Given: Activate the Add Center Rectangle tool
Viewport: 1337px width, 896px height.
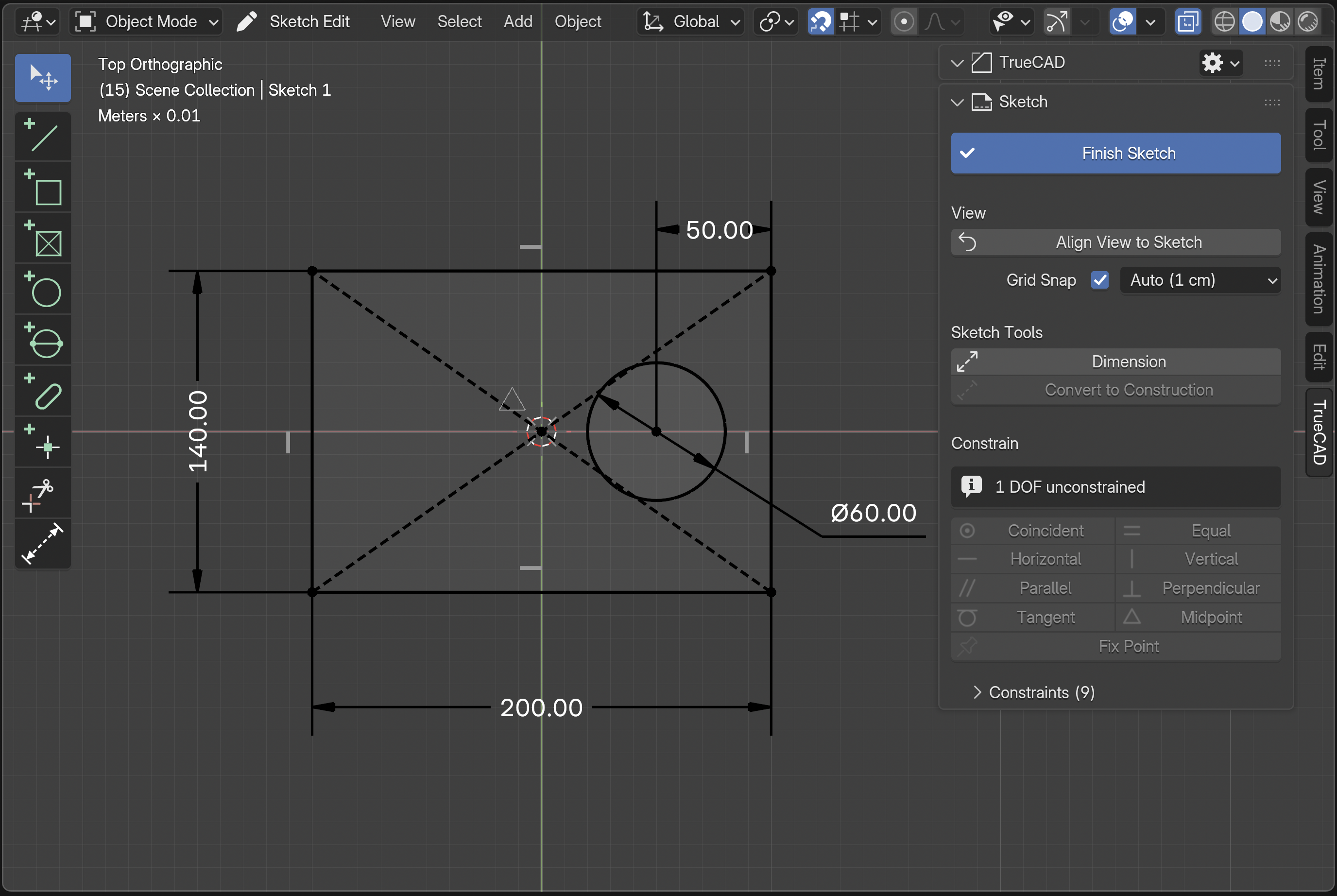Looking at the screenshot, I should coord(43,238).
